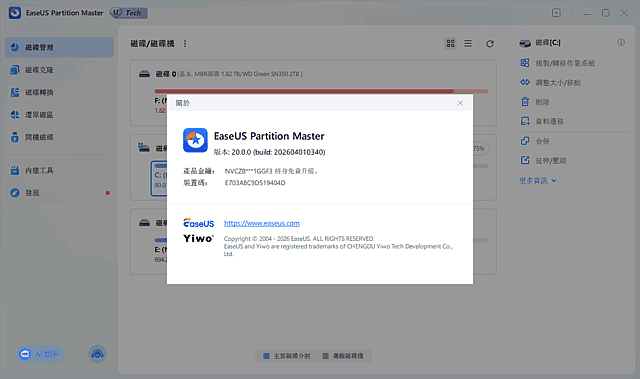
Task: Click the 還原磁區 partition recovery icon
Action: coord(15,115)
